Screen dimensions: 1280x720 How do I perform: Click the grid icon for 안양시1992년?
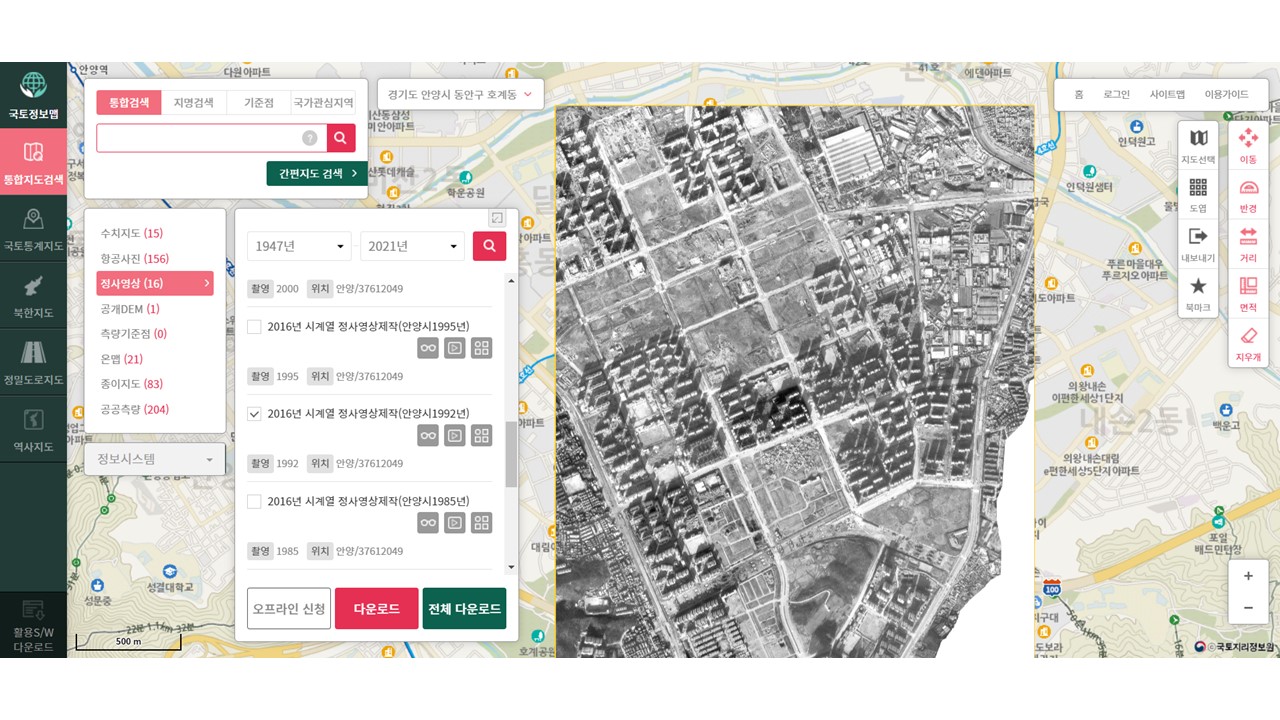tap(482, 435)
